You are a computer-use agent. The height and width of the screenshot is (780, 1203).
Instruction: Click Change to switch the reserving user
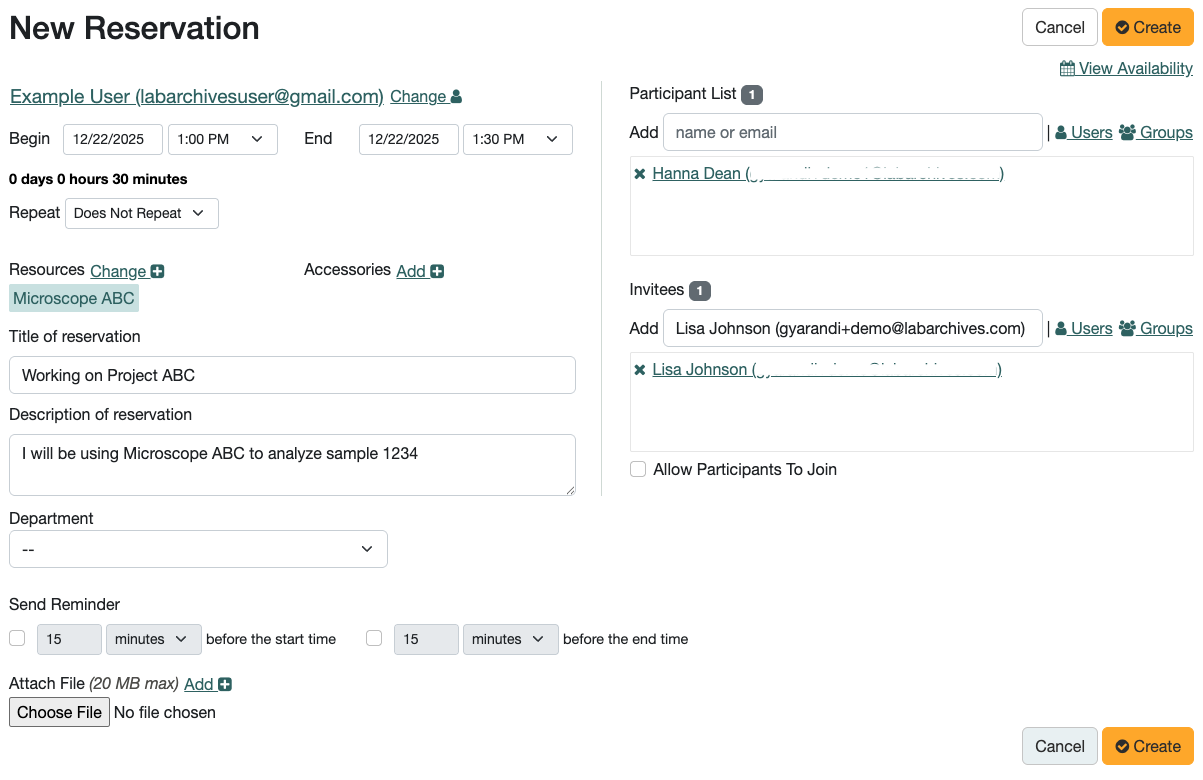pos(418,96)
